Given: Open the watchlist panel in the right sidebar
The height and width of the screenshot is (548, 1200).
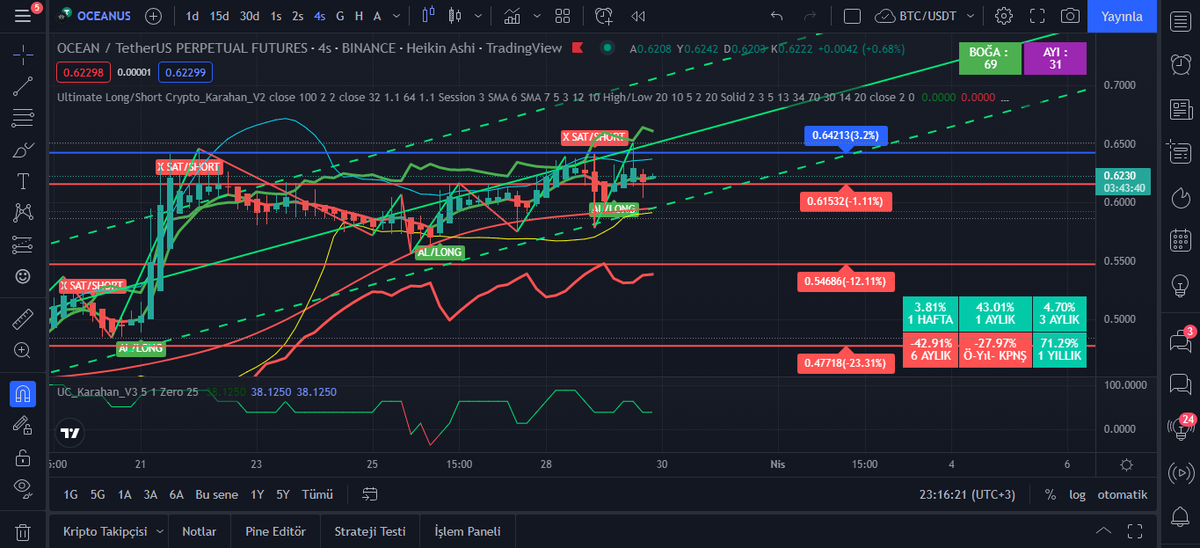Looking at the screenshot, I should point(1180,22).
